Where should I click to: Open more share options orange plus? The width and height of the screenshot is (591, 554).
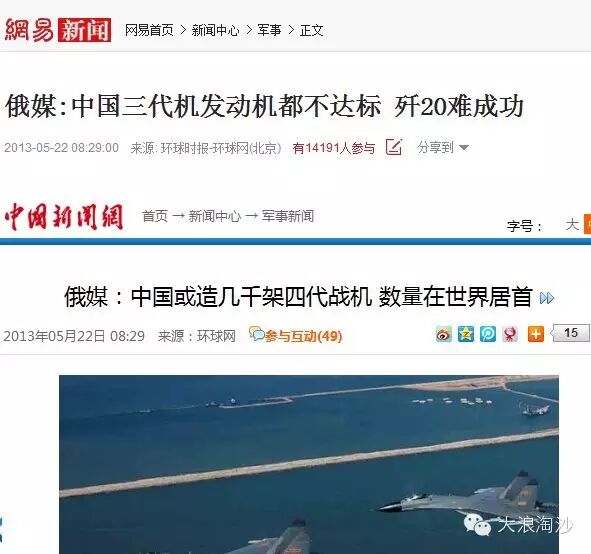(x=536, y=334)
